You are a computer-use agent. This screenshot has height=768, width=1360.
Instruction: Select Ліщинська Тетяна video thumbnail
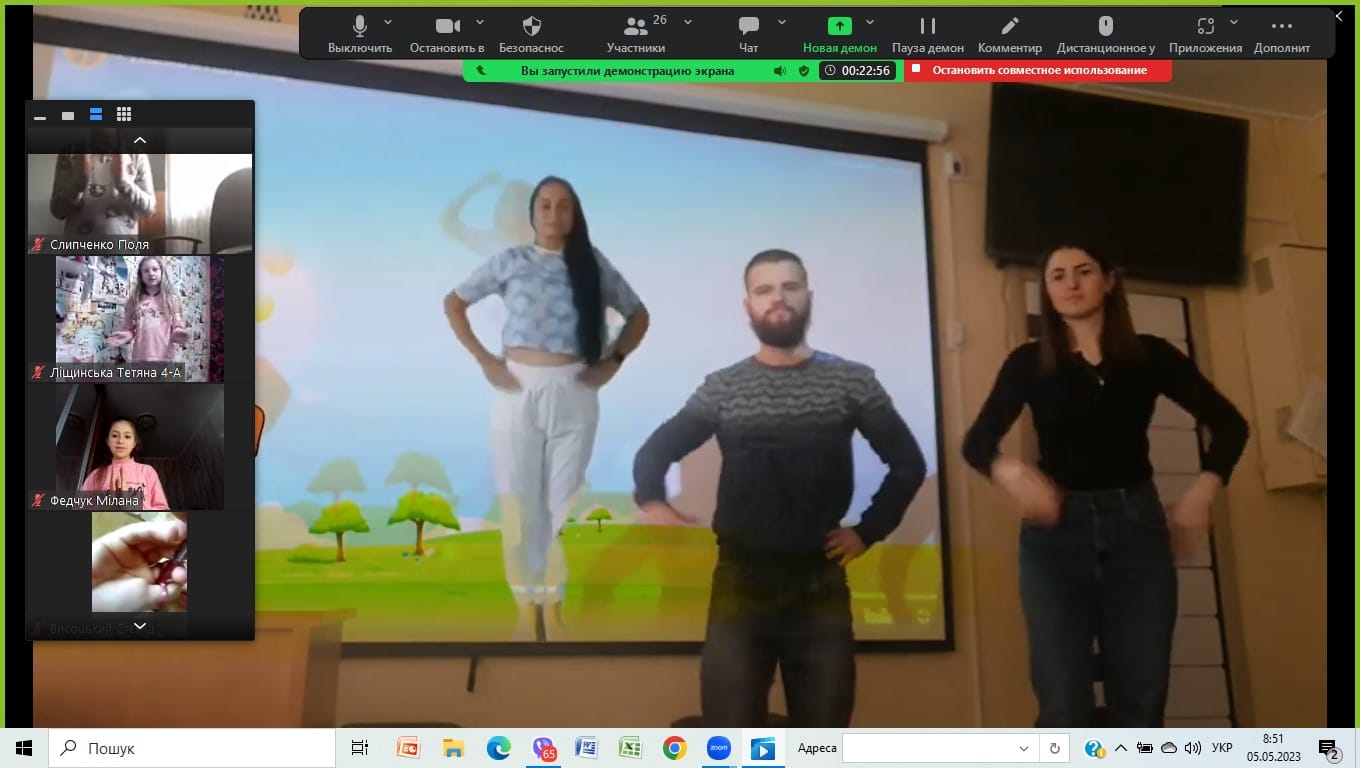140,319
